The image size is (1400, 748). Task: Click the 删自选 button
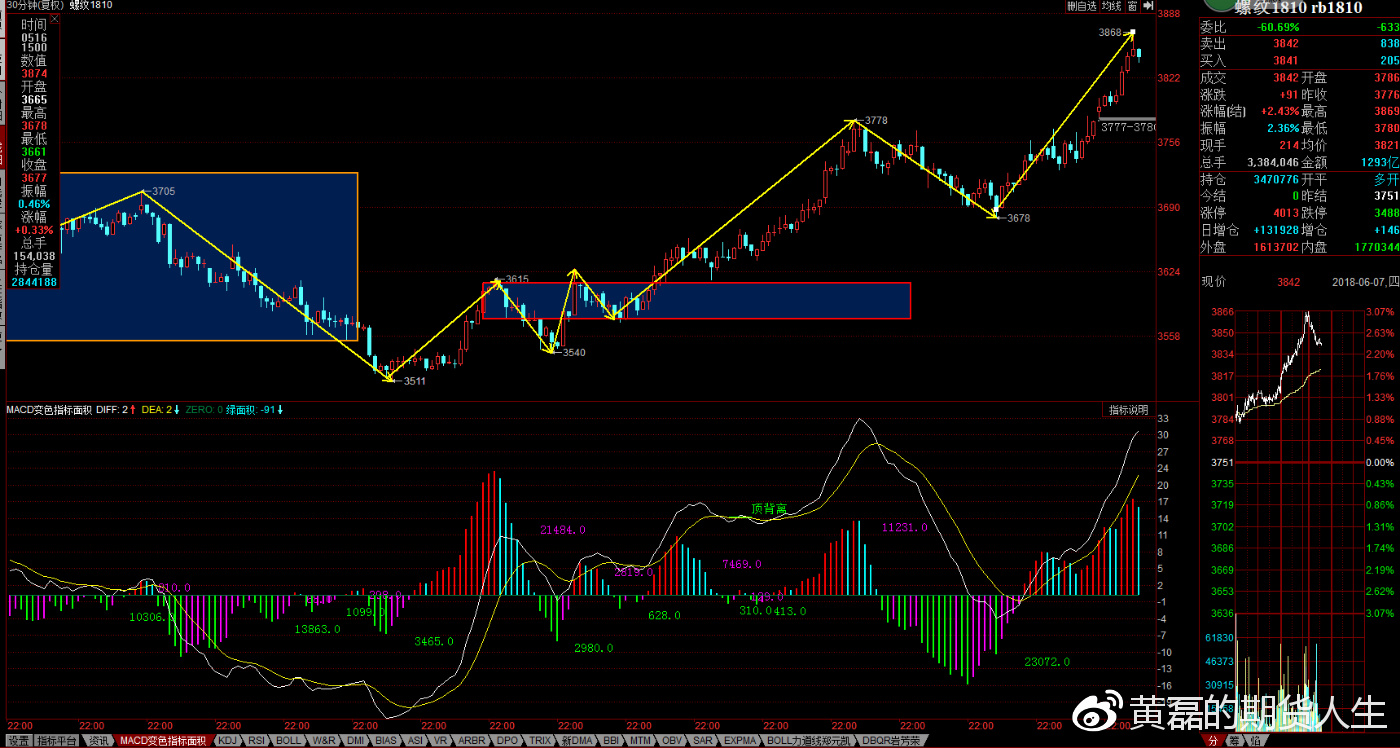point(1082,6)
